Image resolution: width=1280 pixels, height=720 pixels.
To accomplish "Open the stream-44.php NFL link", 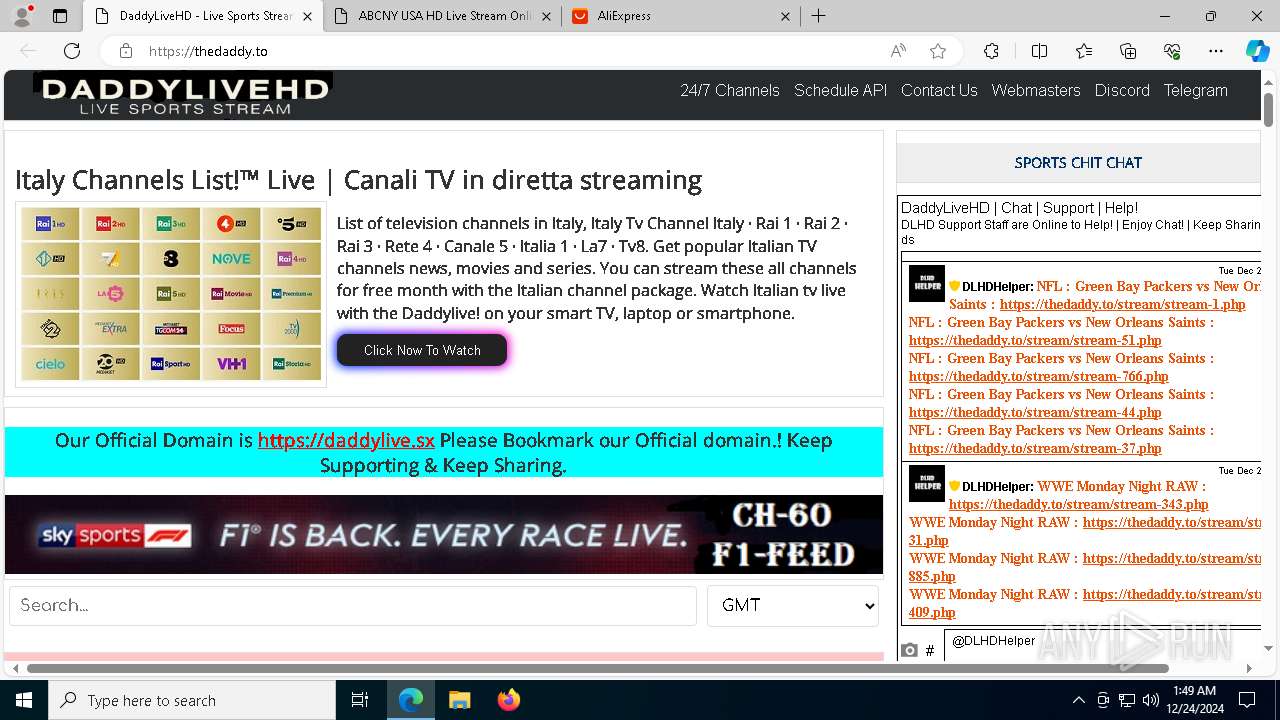I will [1035, 412].
